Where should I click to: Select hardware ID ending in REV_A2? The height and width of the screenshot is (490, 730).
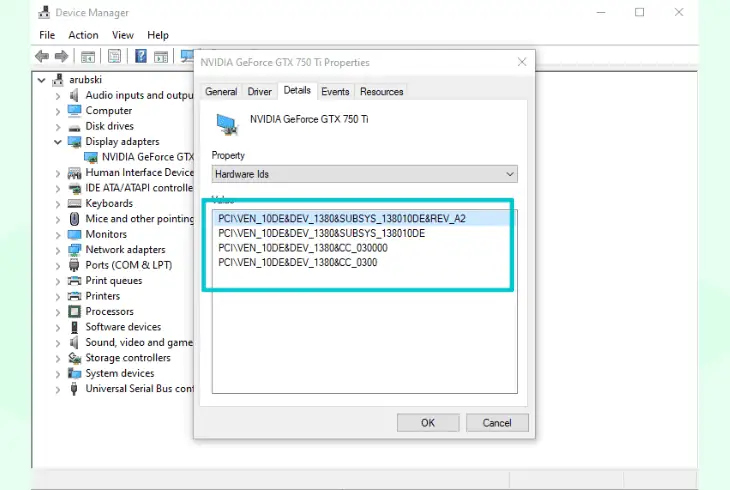pyautogui.click(x=342, y=218)
